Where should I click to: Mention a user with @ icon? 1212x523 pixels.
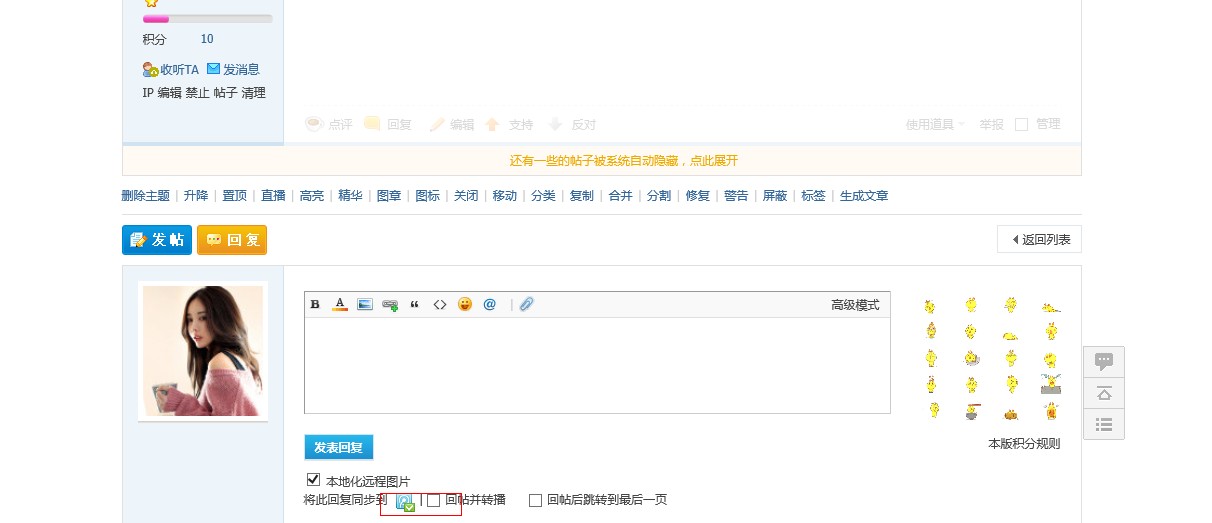point(490,304)
